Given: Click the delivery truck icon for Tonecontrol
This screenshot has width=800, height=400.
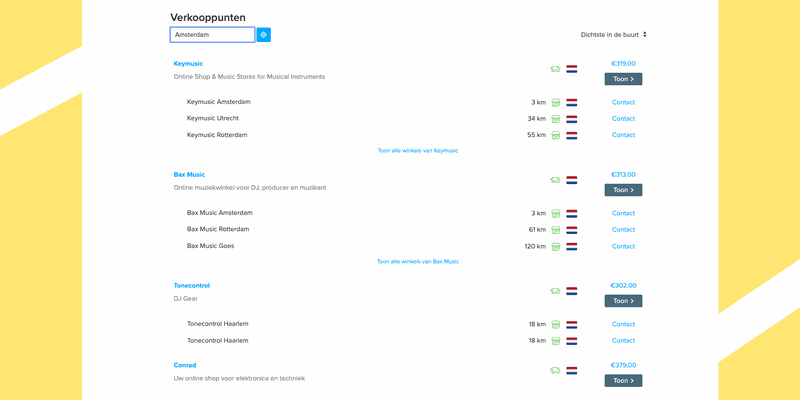Looking at the screenshot, I should tap(555, 291).
